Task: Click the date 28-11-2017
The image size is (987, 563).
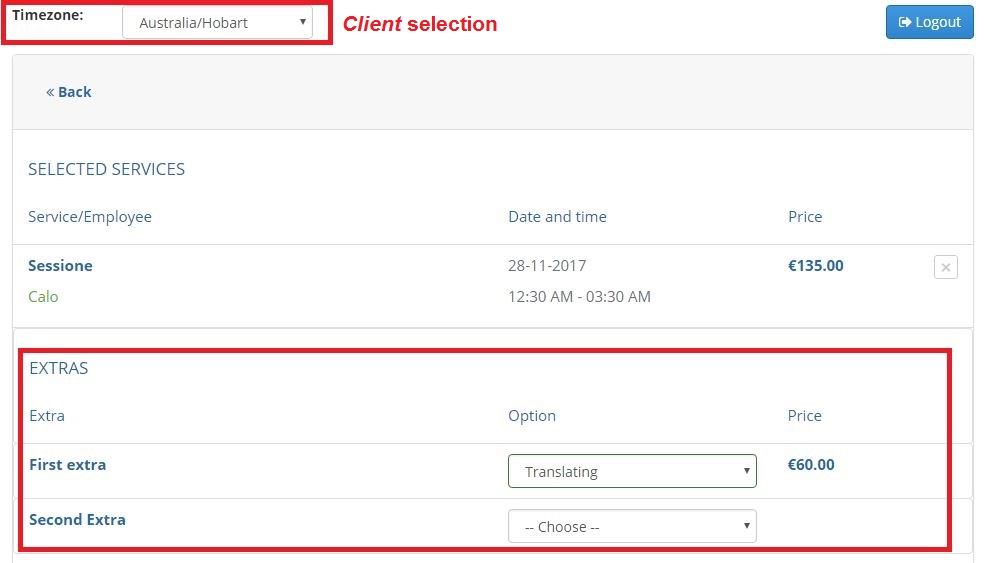Action: tap(547, 266)
